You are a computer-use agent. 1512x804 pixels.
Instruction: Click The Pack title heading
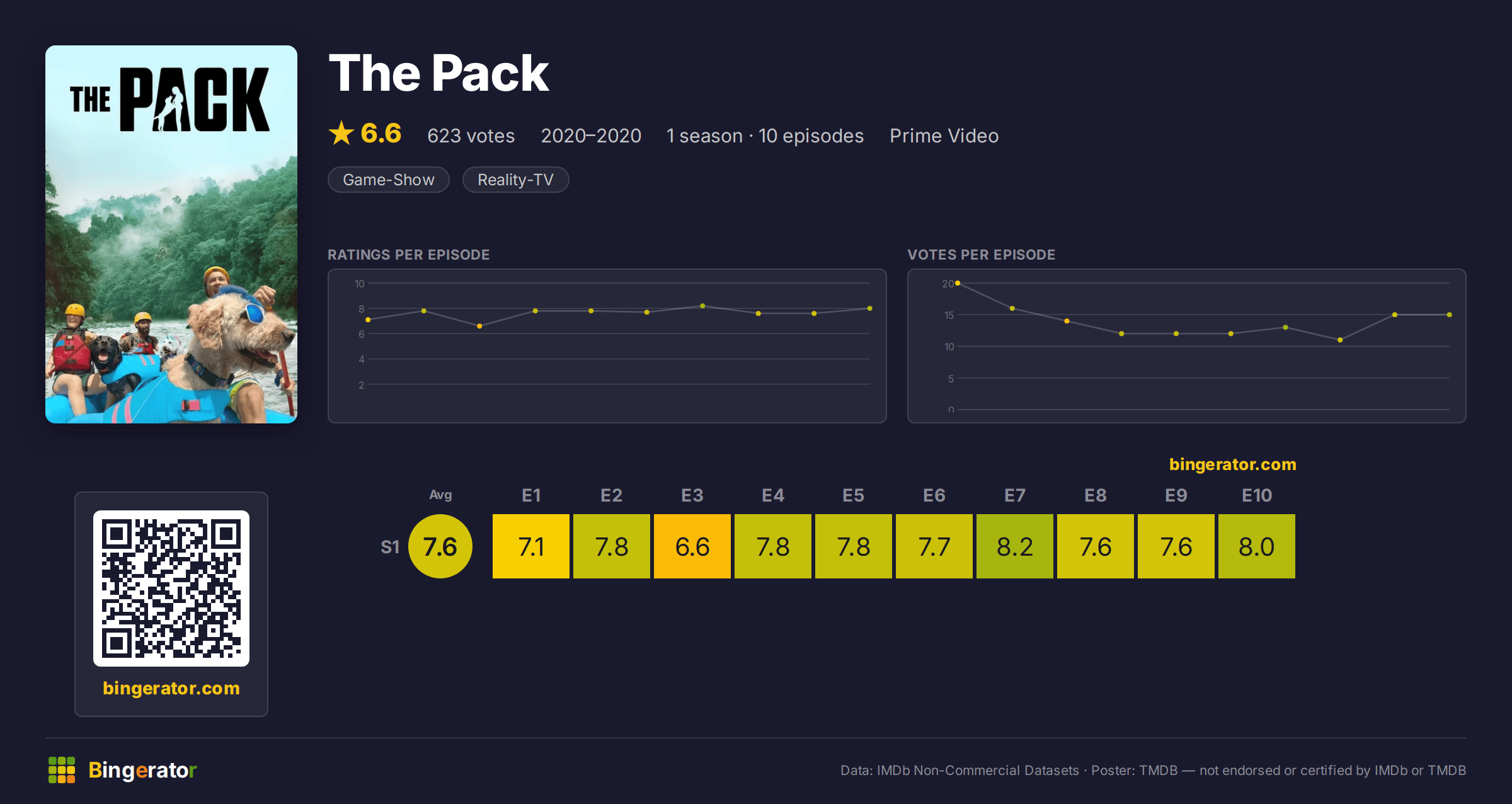(x=438, y=73)
